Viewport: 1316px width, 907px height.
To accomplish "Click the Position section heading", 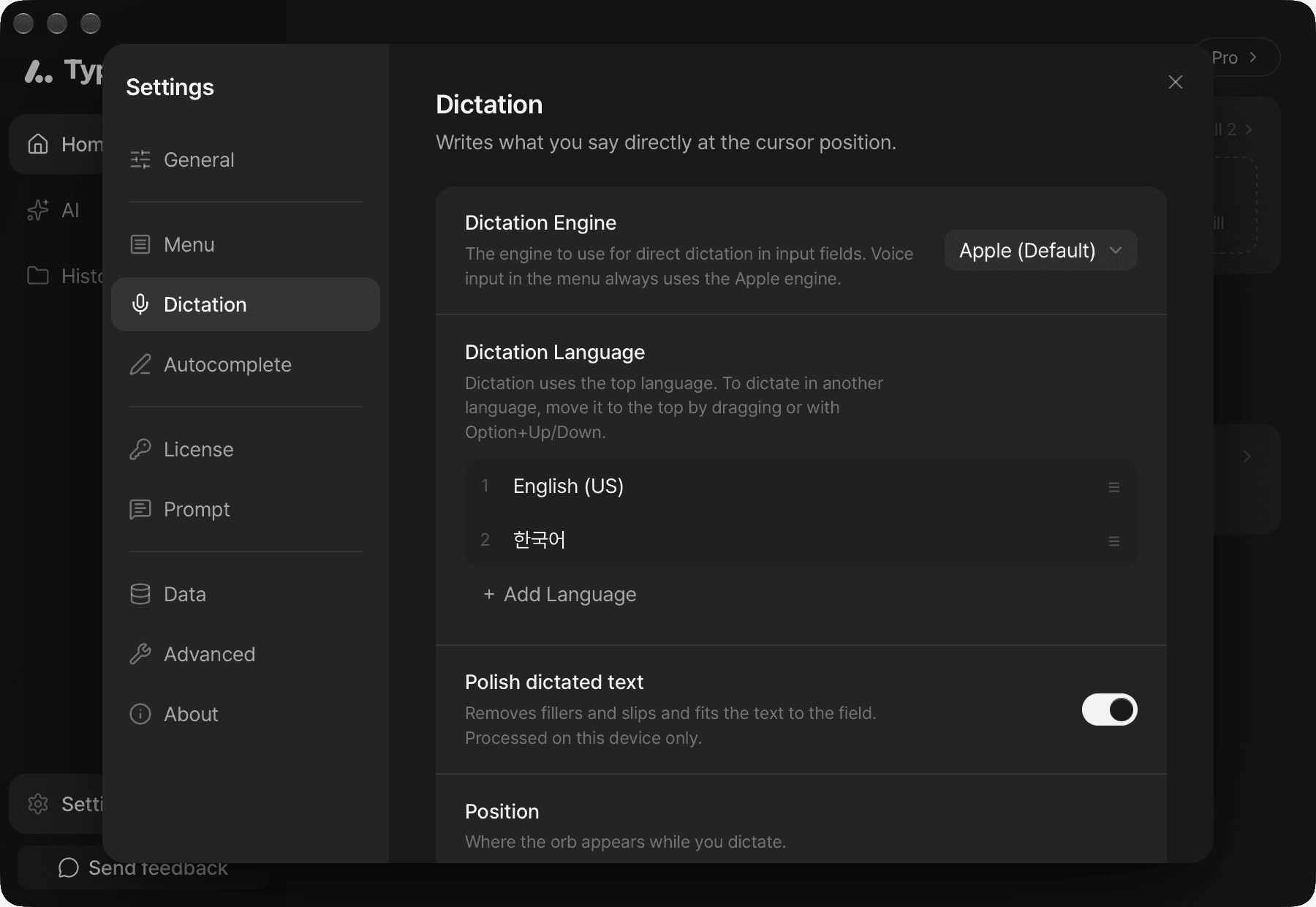I will (502, 811).
